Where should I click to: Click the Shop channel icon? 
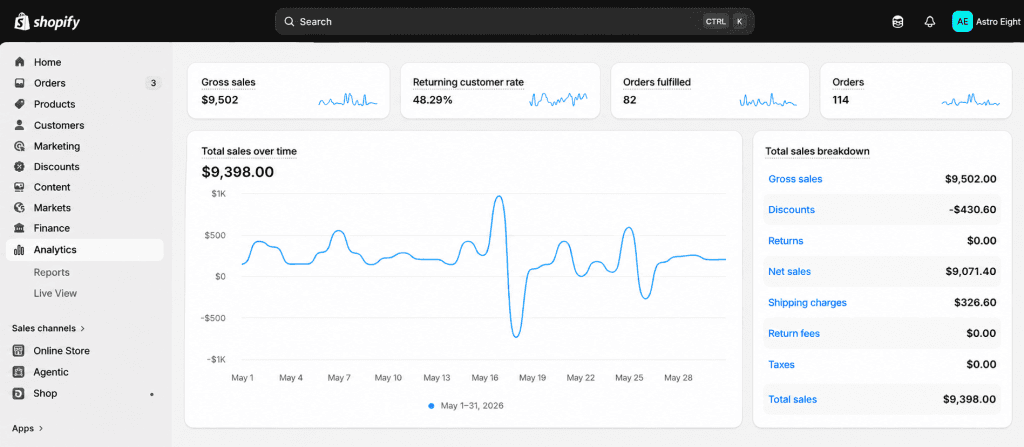click(x=19, y=393)
